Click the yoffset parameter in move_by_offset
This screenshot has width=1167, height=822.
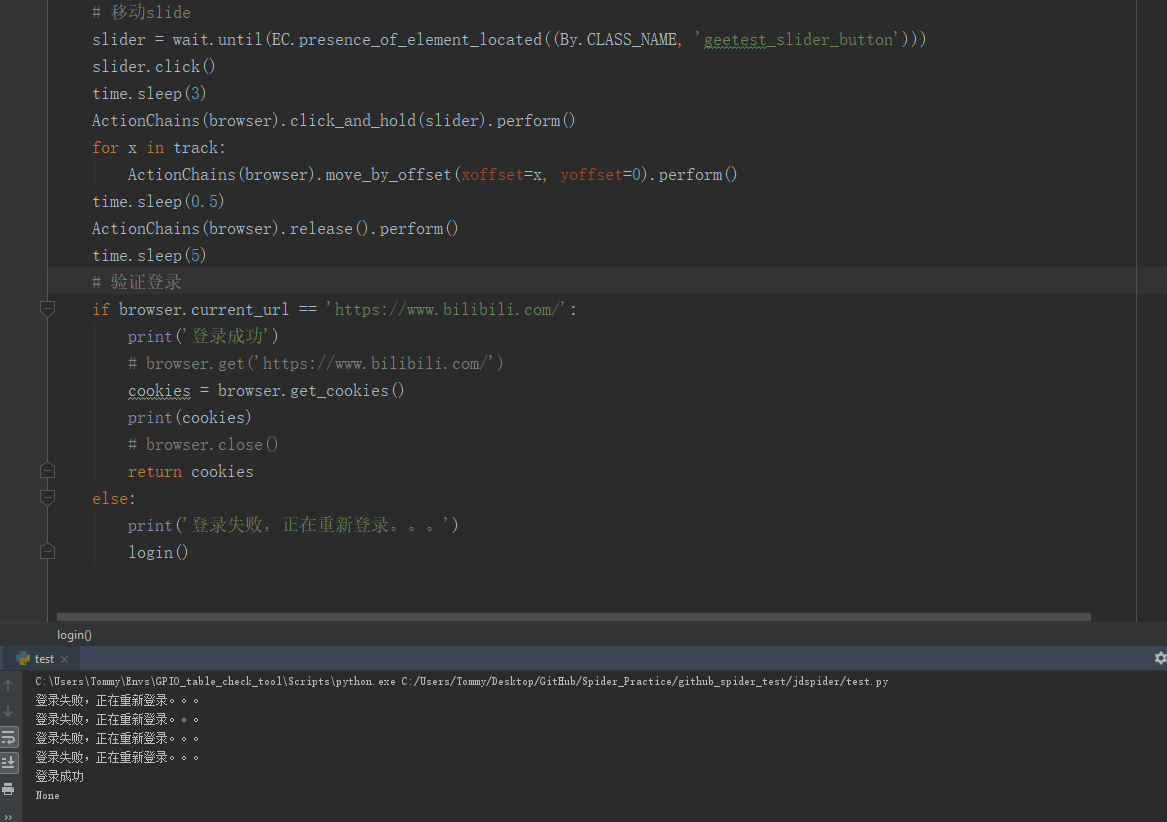pyautogui.click(x=591, y=174)
